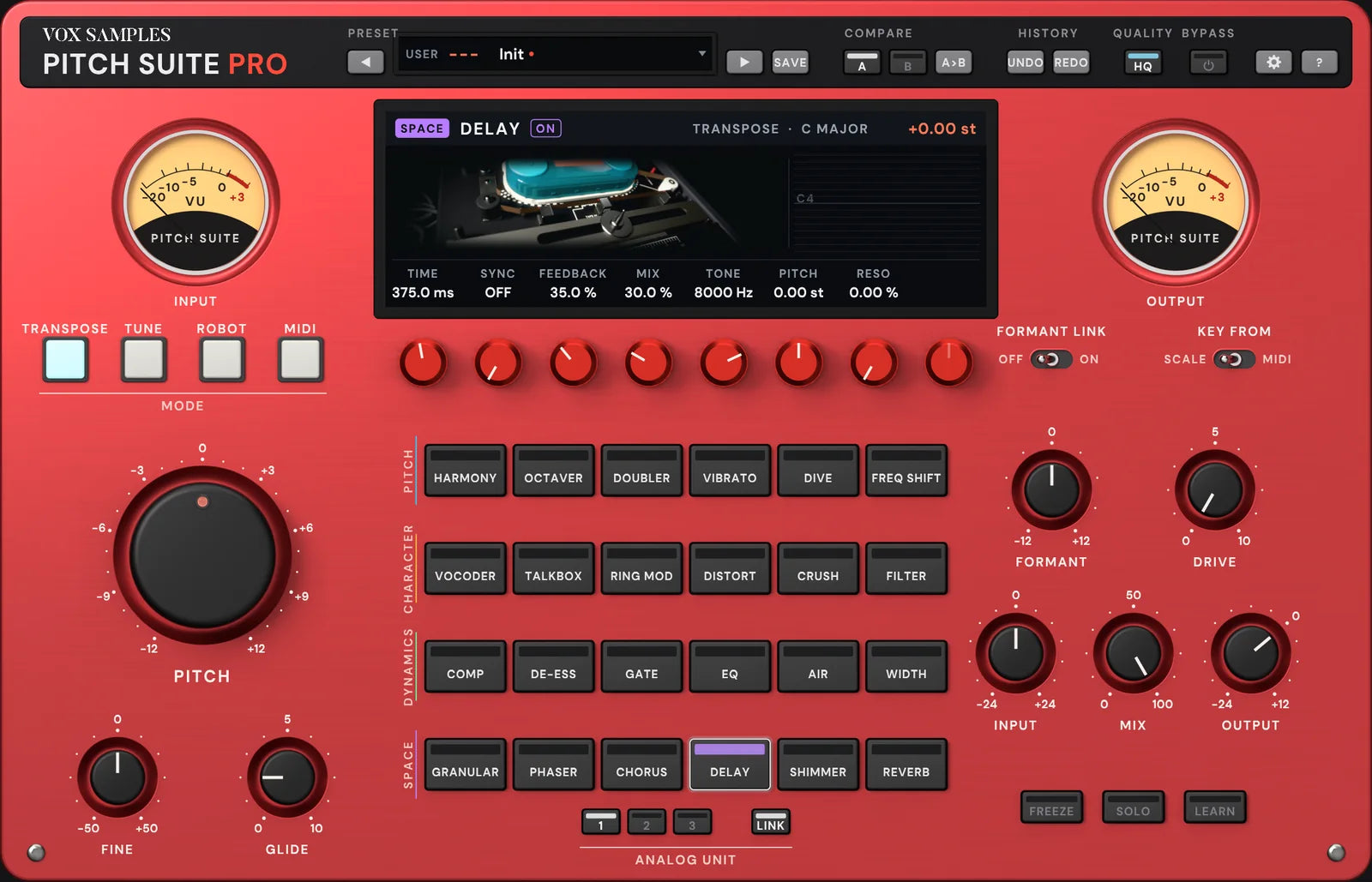Flip the Key From scale/MIDI switch
This screenshot has height=882, width=1372.
[1233, 359]
